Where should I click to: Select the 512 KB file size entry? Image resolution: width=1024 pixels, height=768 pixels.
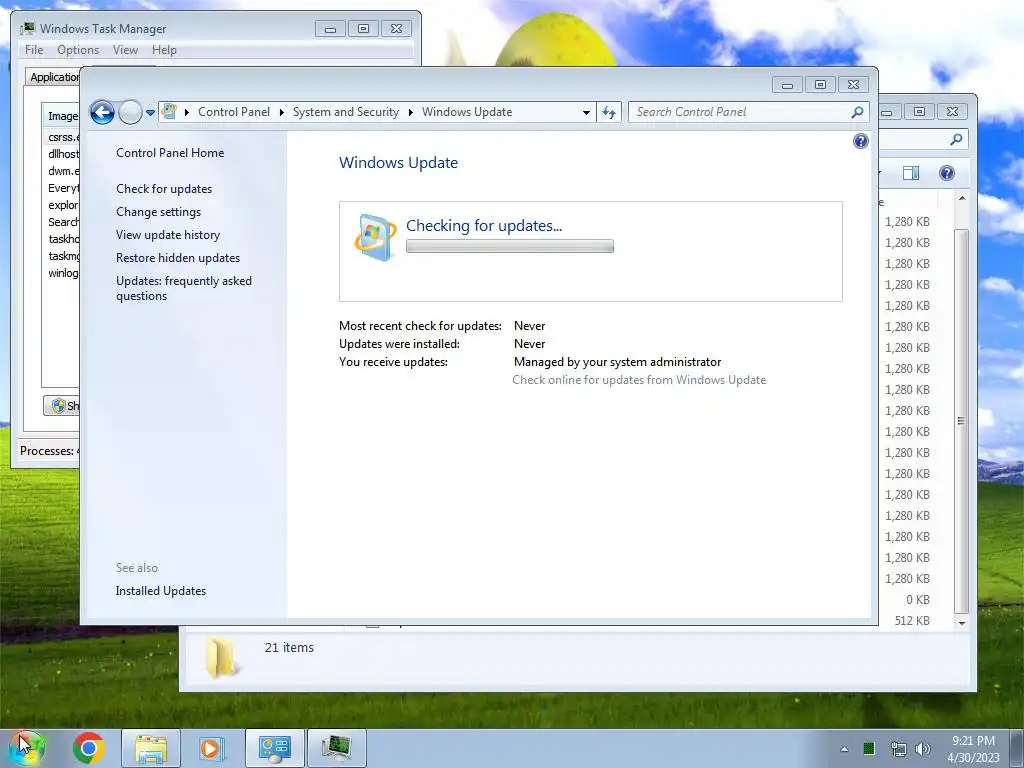(912, 620)
